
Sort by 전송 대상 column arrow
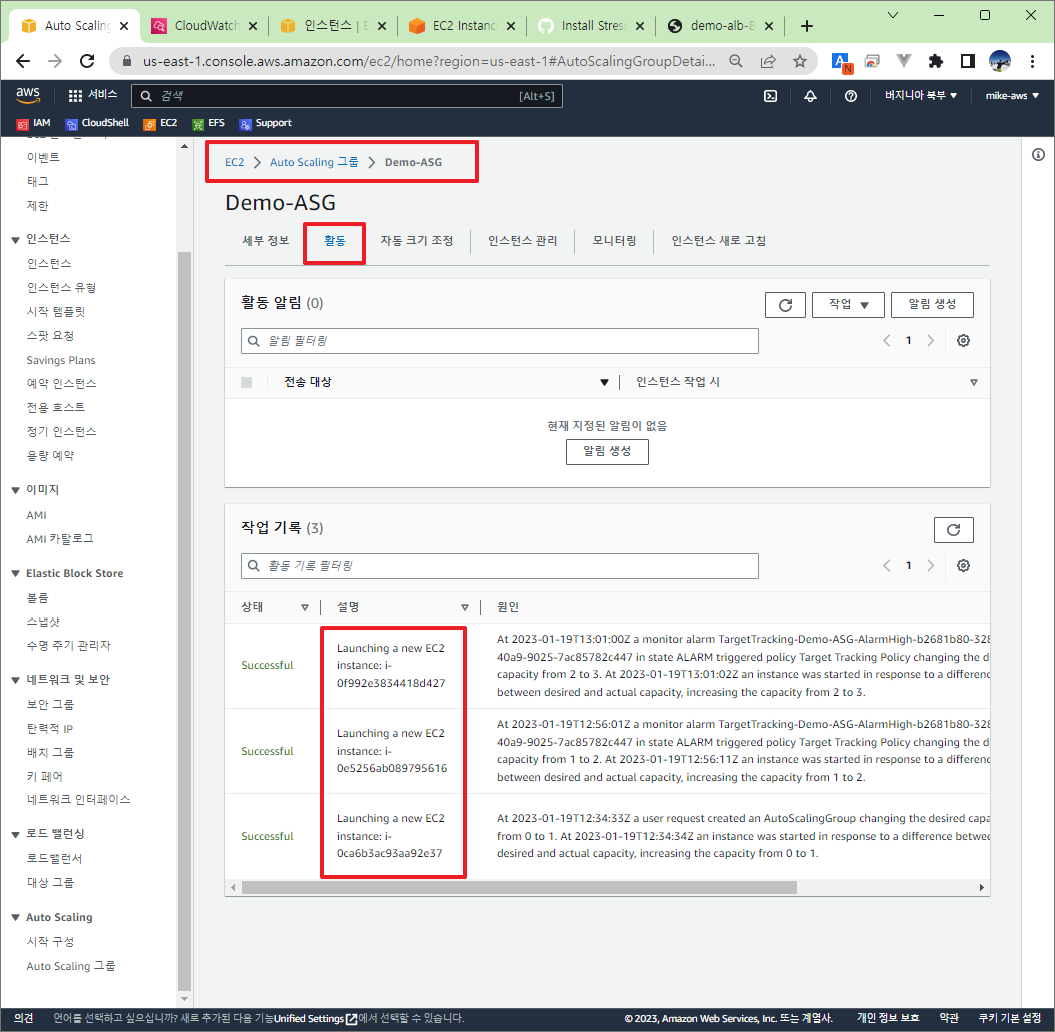click(604, 382)
